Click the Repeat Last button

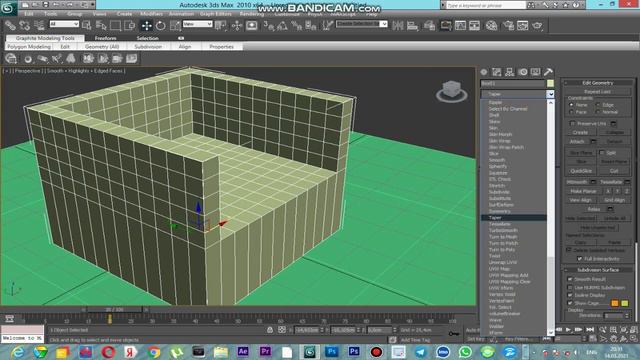[598, 92]
